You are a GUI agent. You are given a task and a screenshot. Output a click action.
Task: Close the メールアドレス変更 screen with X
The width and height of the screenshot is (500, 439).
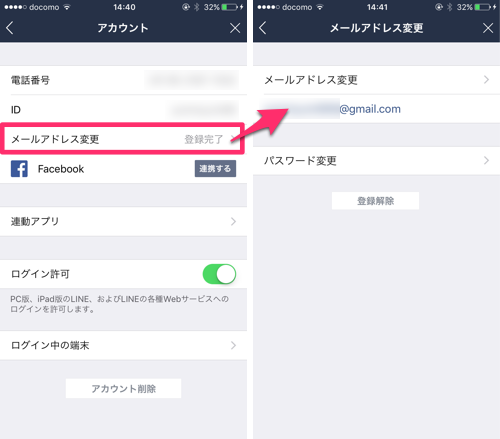pyautogui.click(x=488, y=28)
